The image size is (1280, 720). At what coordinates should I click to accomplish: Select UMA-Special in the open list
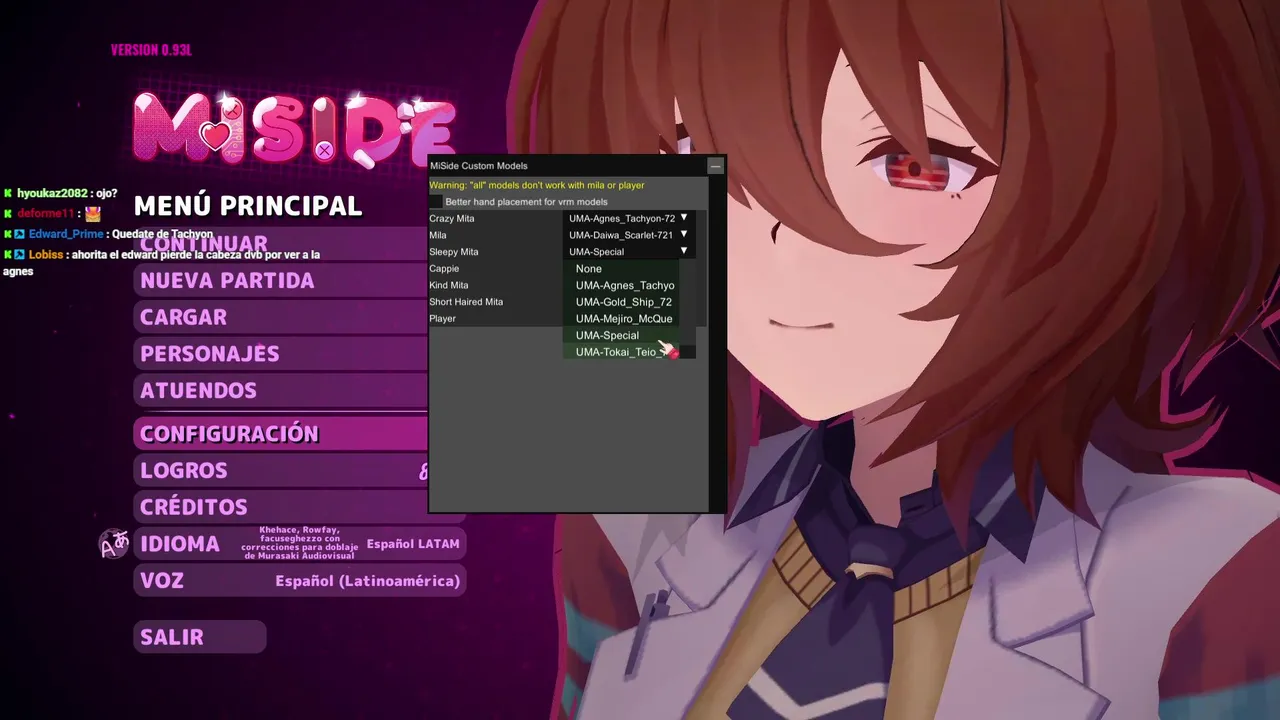click(621, 335)
